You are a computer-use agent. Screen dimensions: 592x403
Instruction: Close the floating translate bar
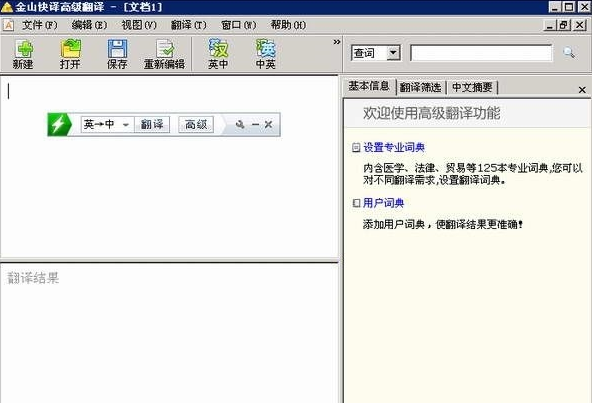[268, 124]
